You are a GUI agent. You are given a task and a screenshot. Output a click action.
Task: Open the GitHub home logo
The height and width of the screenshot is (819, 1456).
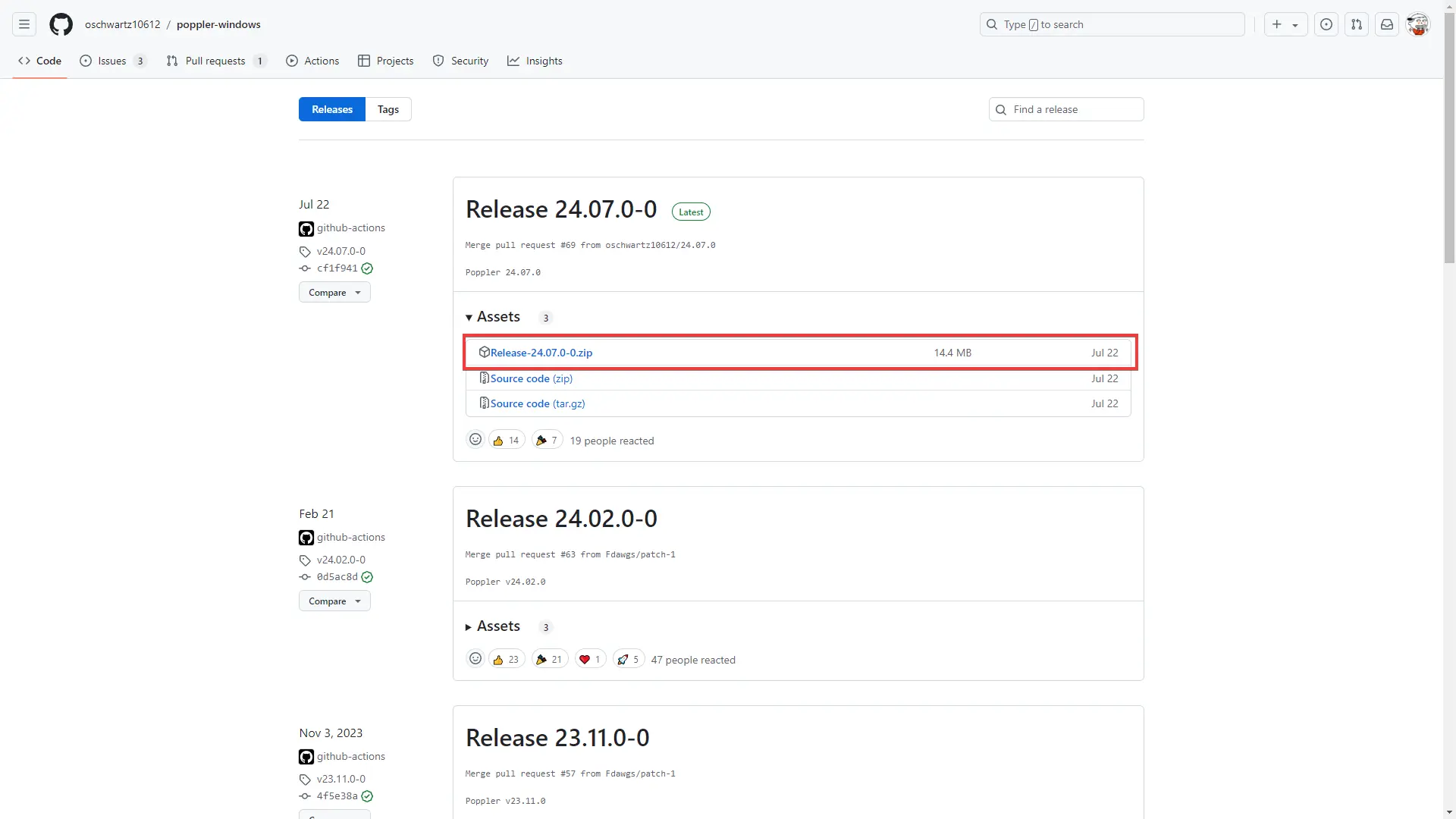[61, 24]
